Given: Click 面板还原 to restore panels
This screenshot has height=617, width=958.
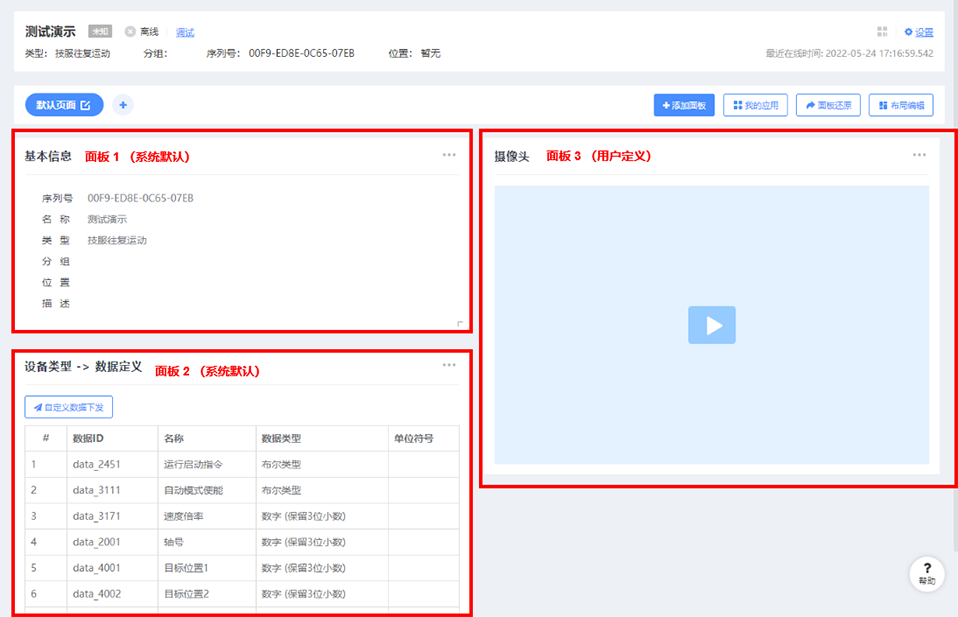Looking at the screenshot, I should pyautogui.click(x=828, y=105).
